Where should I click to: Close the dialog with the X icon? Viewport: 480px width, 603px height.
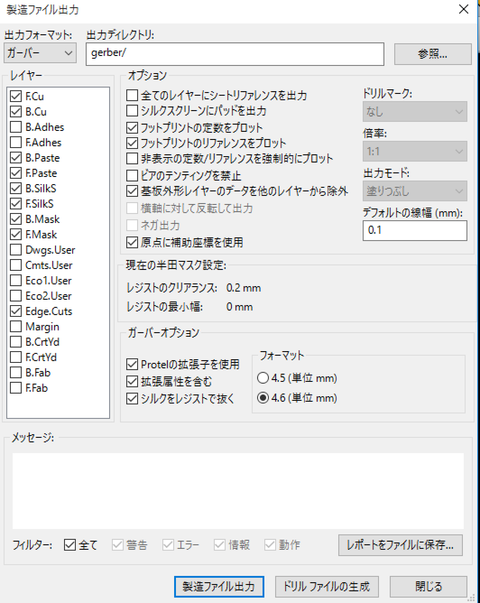tap(463, 9)
